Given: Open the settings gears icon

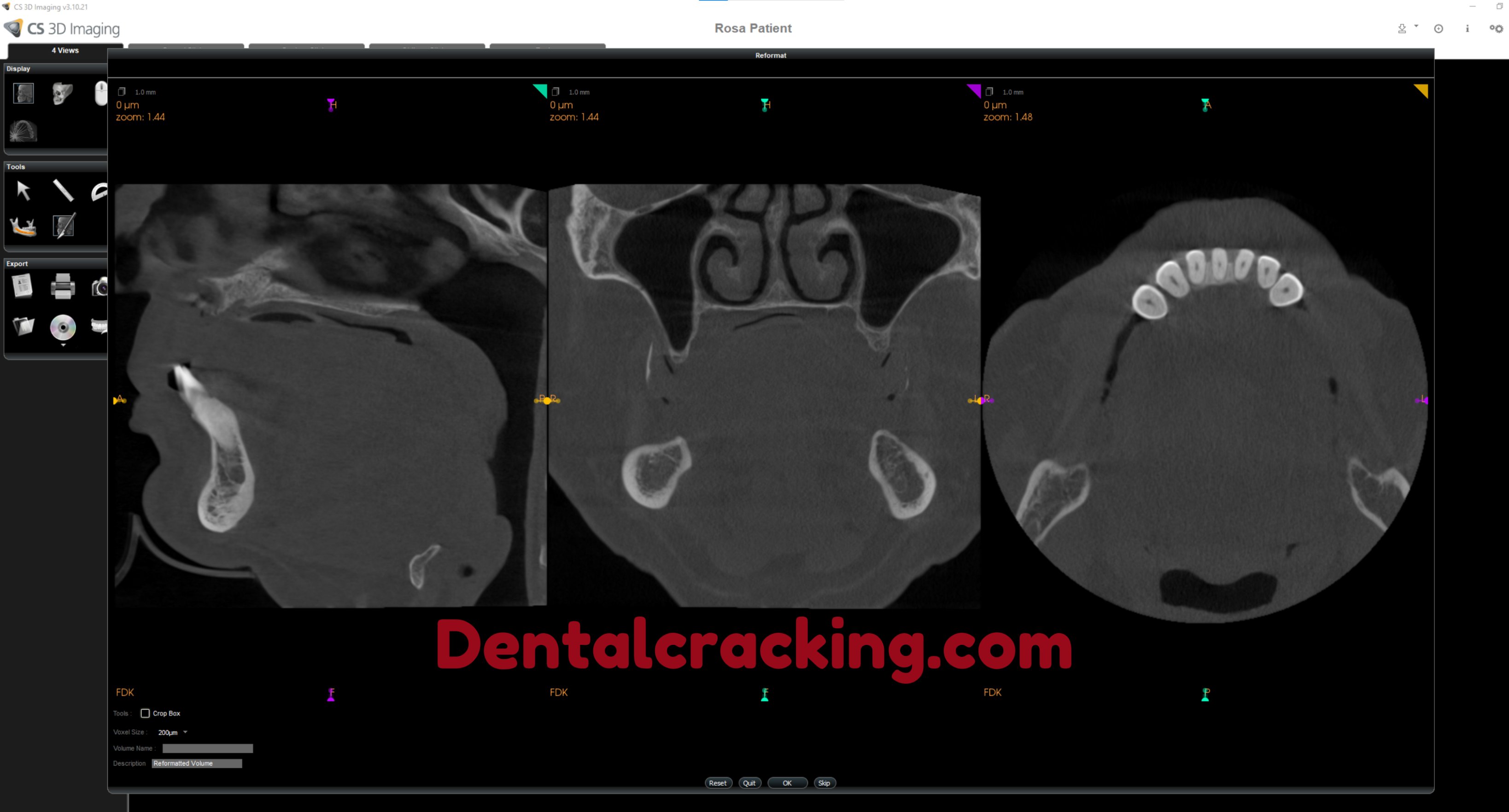Looking at the screenshot, I should click(1496, 28).
